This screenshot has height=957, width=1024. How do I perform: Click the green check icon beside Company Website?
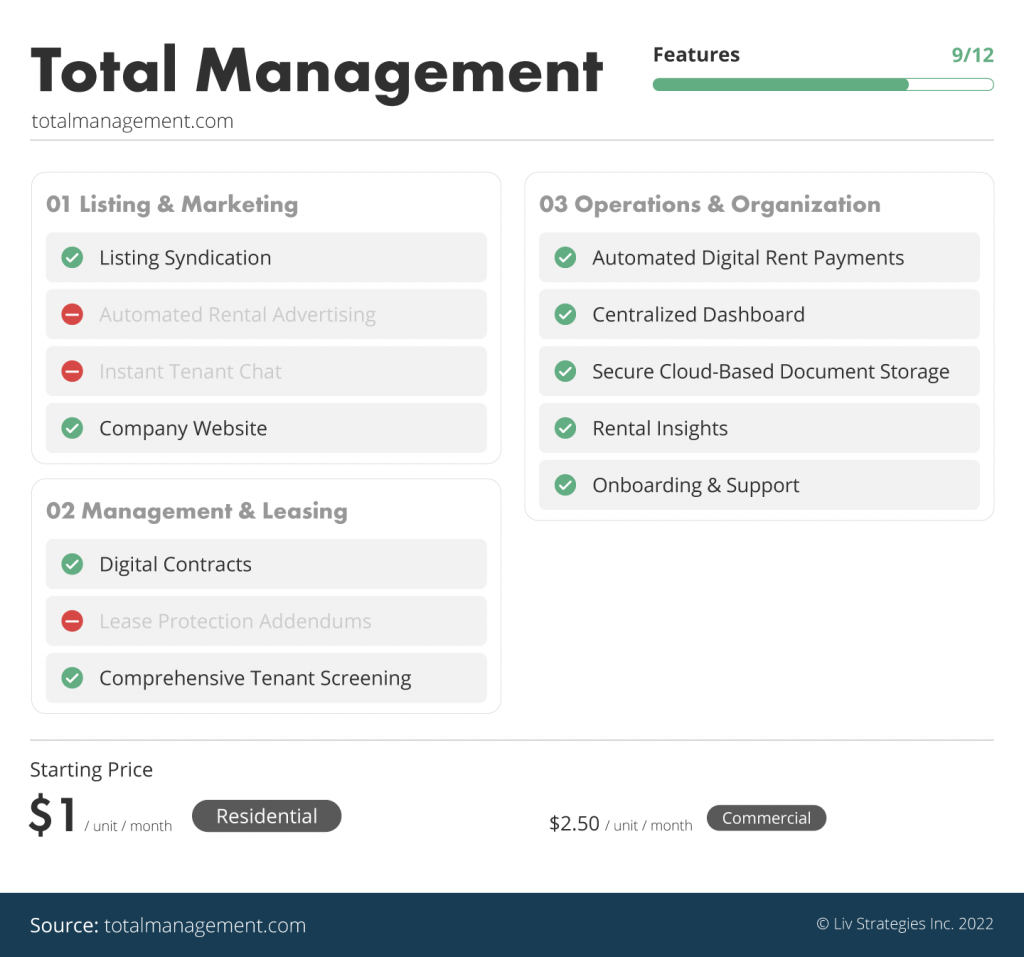point(72,428)
